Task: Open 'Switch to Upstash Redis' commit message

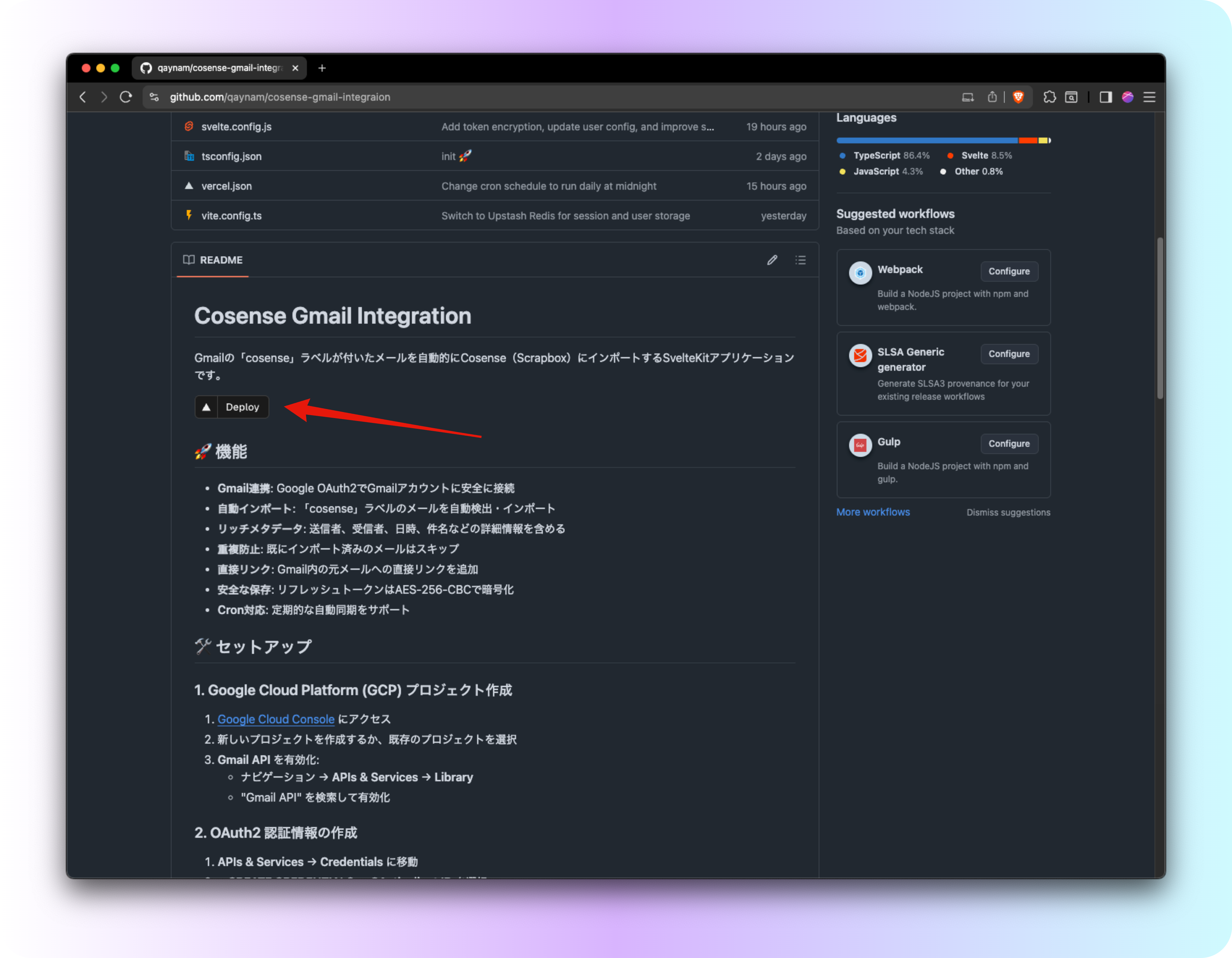Action: tap(566, 215)
